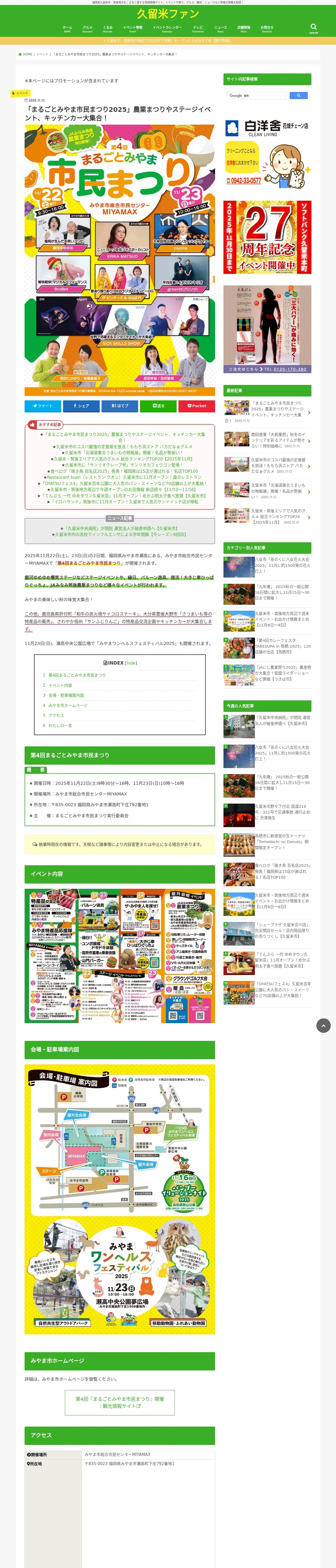Open the イベント内容 program flyer image
This screenshot has height=1568, width=336.
point(120,955)
